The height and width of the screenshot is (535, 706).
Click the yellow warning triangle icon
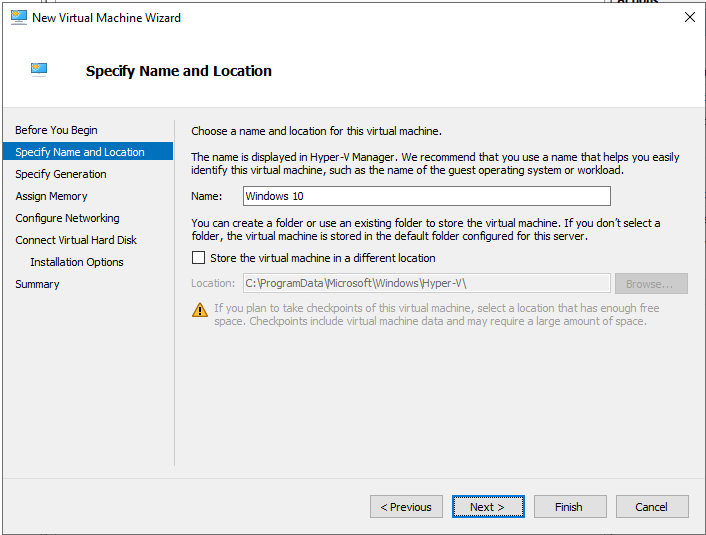click(200, 310)
